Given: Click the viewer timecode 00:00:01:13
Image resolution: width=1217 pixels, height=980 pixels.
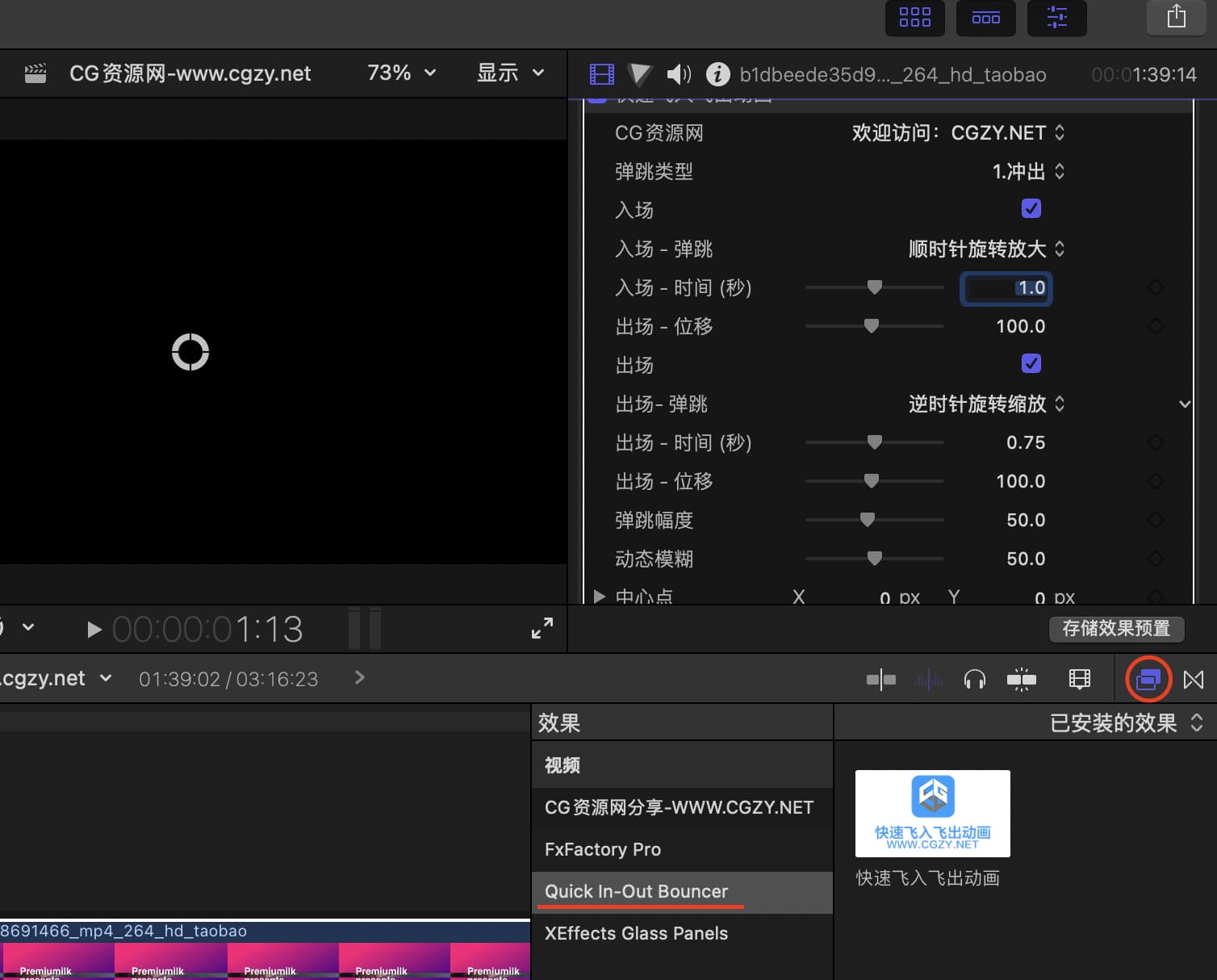Looking at the screenshot, I should click(207, 630).
